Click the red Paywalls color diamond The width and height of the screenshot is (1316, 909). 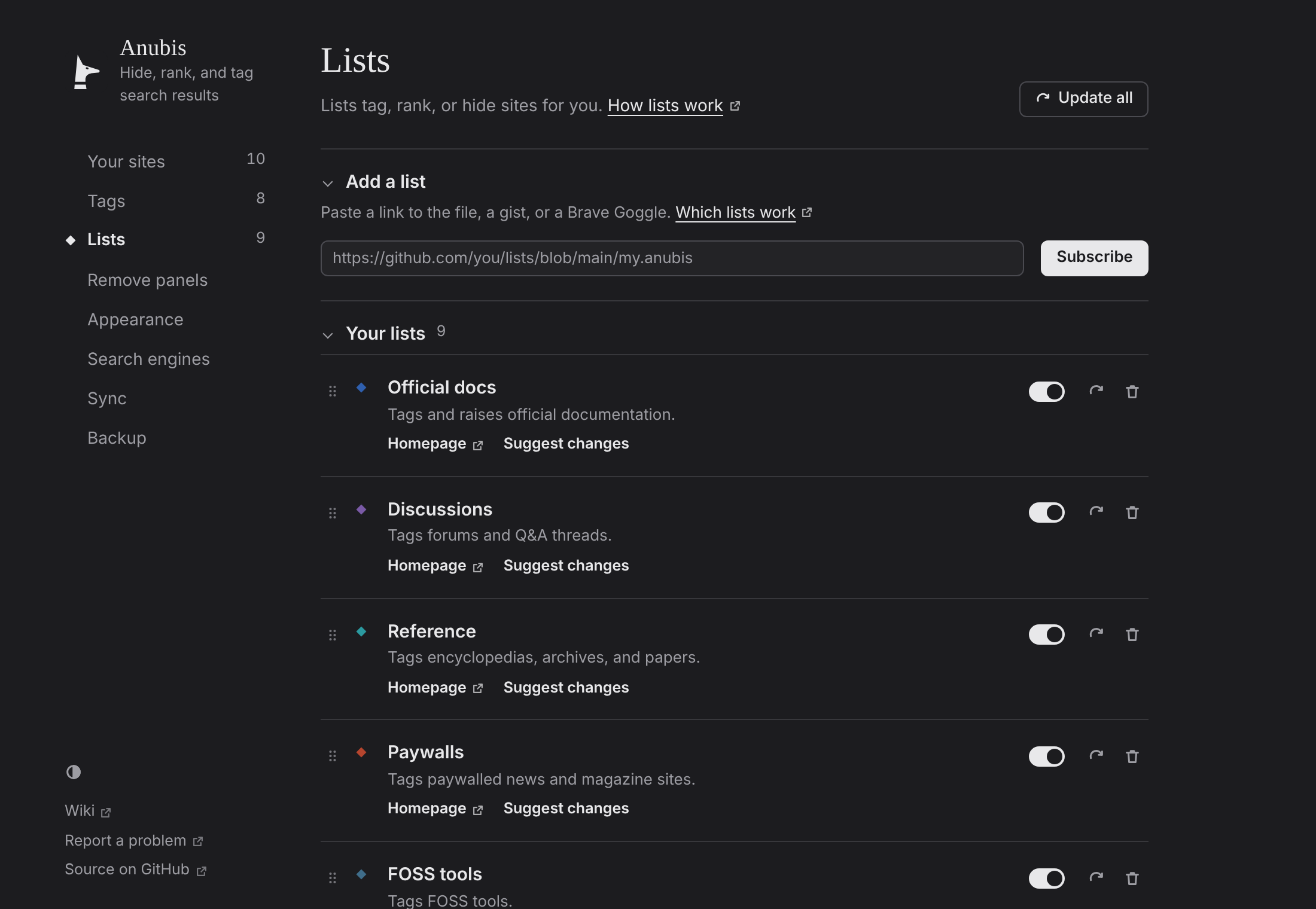point(361,752)
